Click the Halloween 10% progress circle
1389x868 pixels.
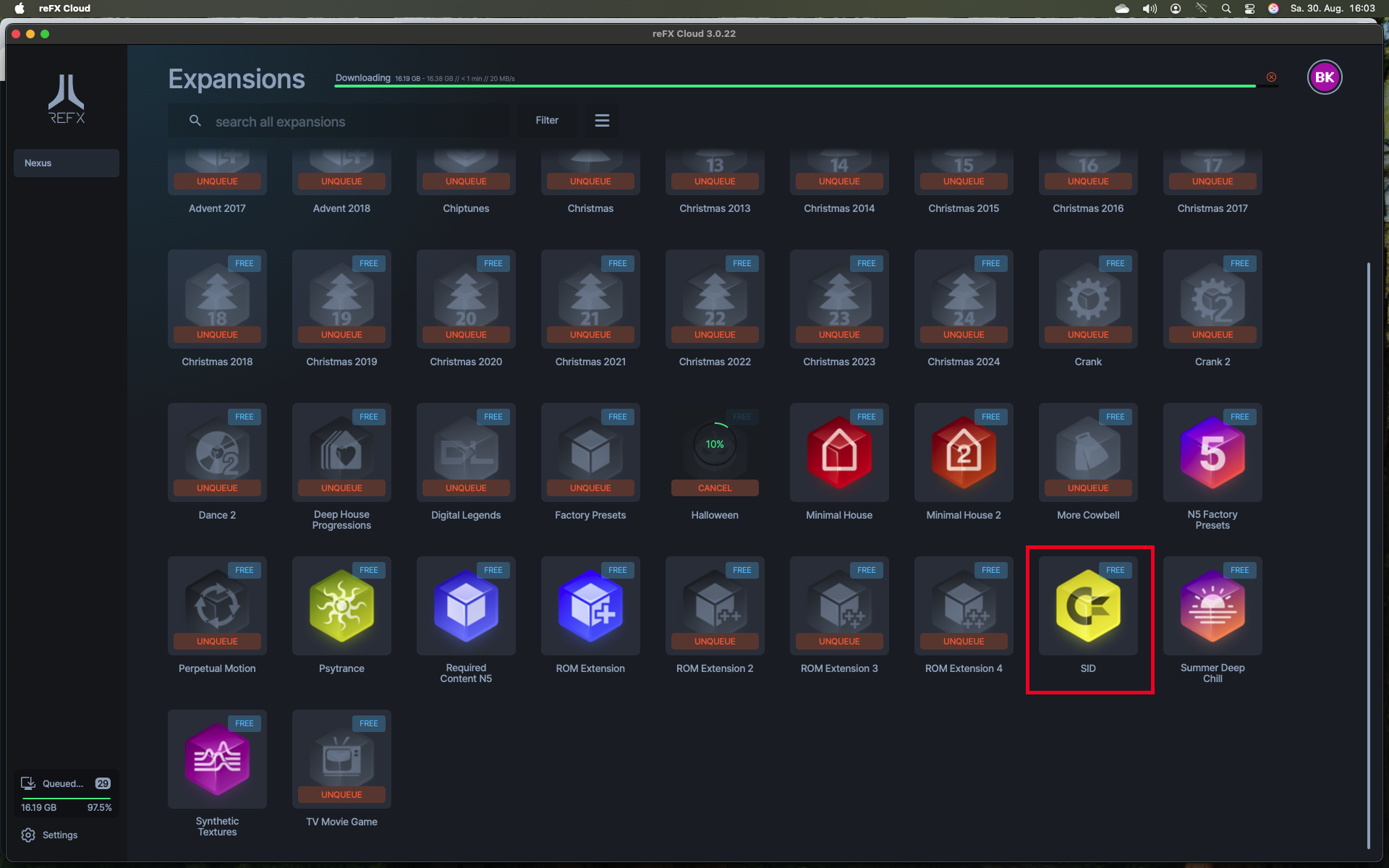click(715, 444)
